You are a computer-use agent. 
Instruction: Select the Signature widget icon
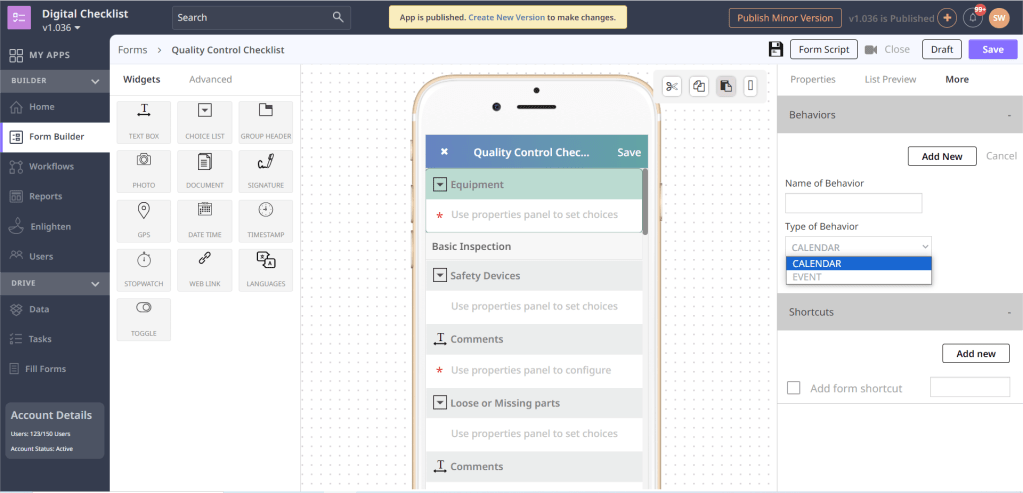[265, 162]
